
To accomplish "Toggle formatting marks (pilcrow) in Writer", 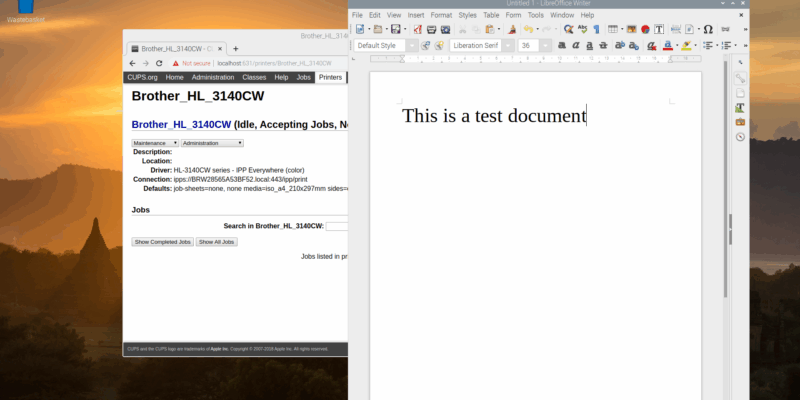I will pyautogui.click(x=595, y=30).
